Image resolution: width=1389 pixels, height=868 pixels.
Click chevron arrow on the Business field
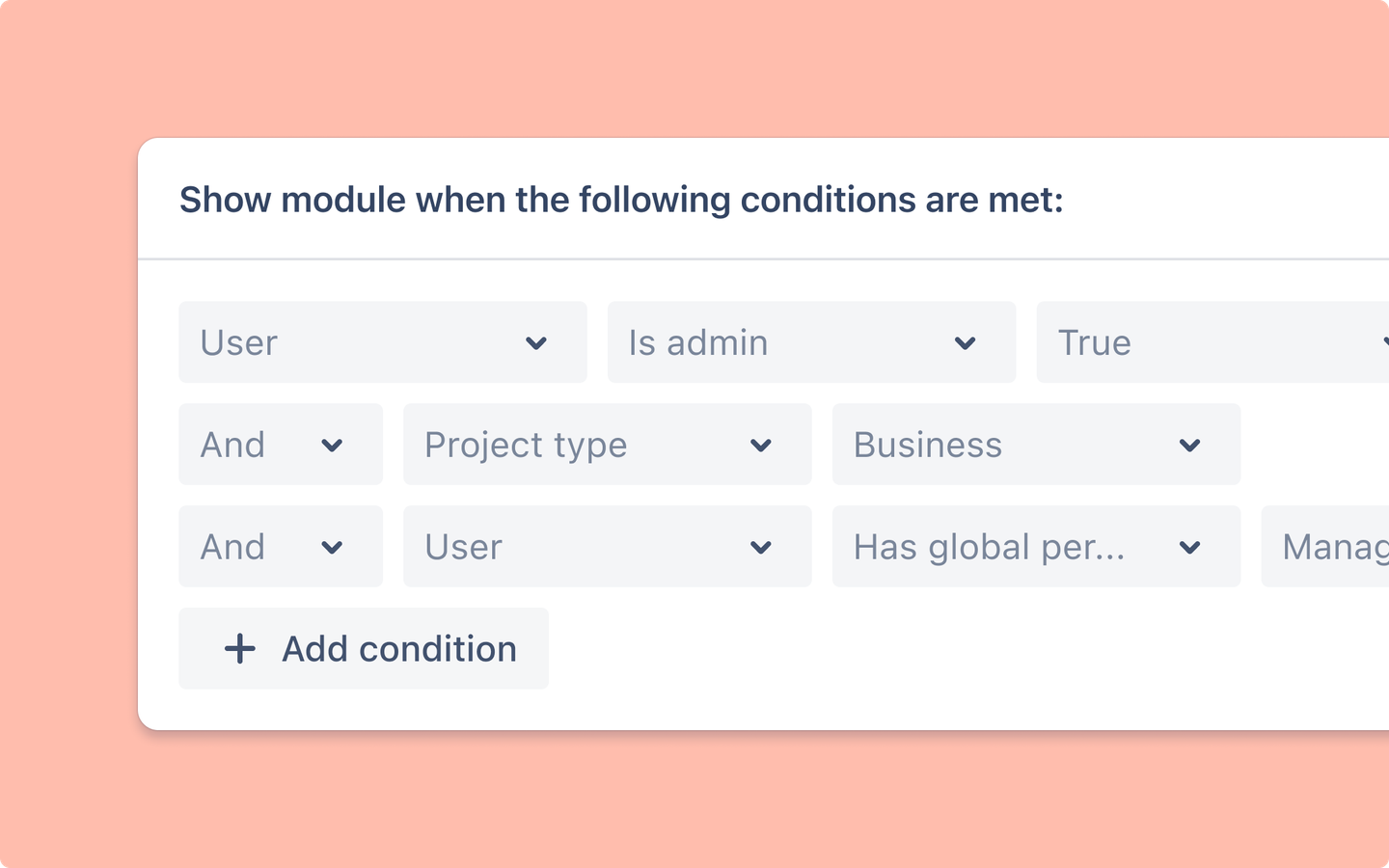click(1189, 446)
